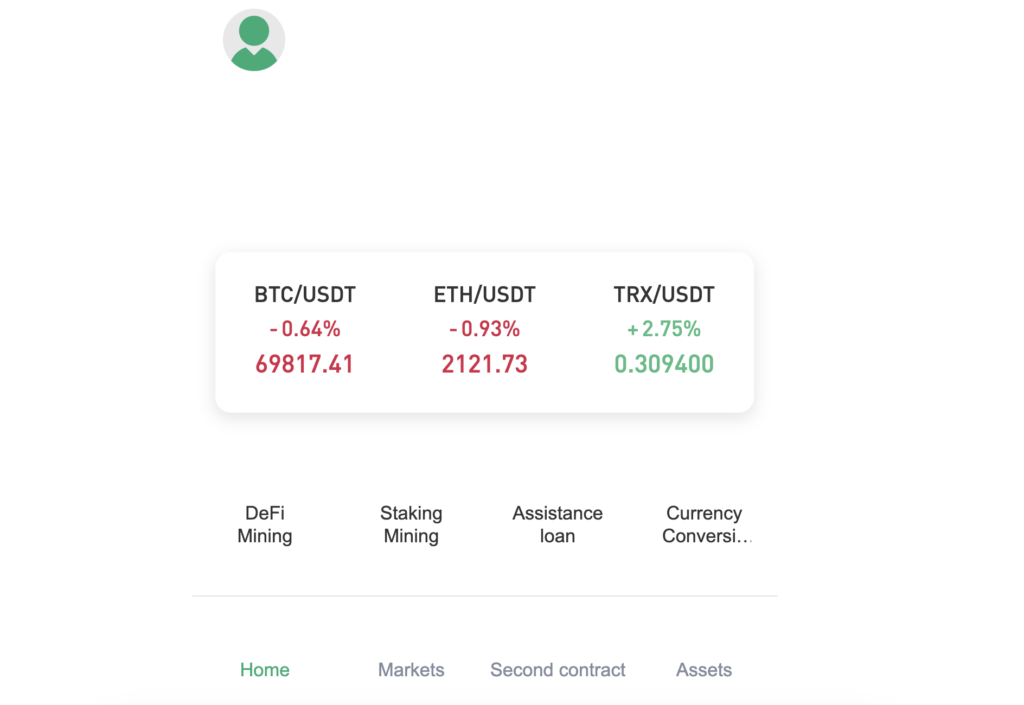Click the TRX gain +2.75% label
1024x705 pixels.
(664, 328)
